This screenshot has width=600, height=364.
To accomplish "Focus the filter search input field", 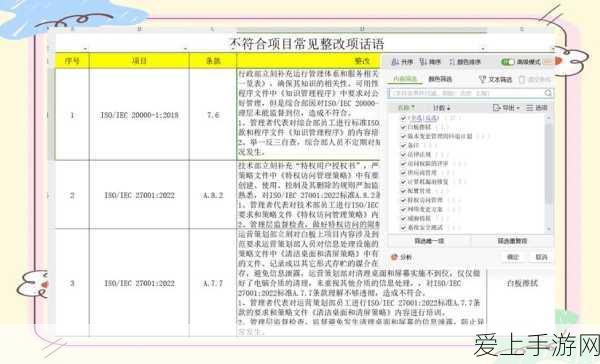I will click(x=470, y=93).
